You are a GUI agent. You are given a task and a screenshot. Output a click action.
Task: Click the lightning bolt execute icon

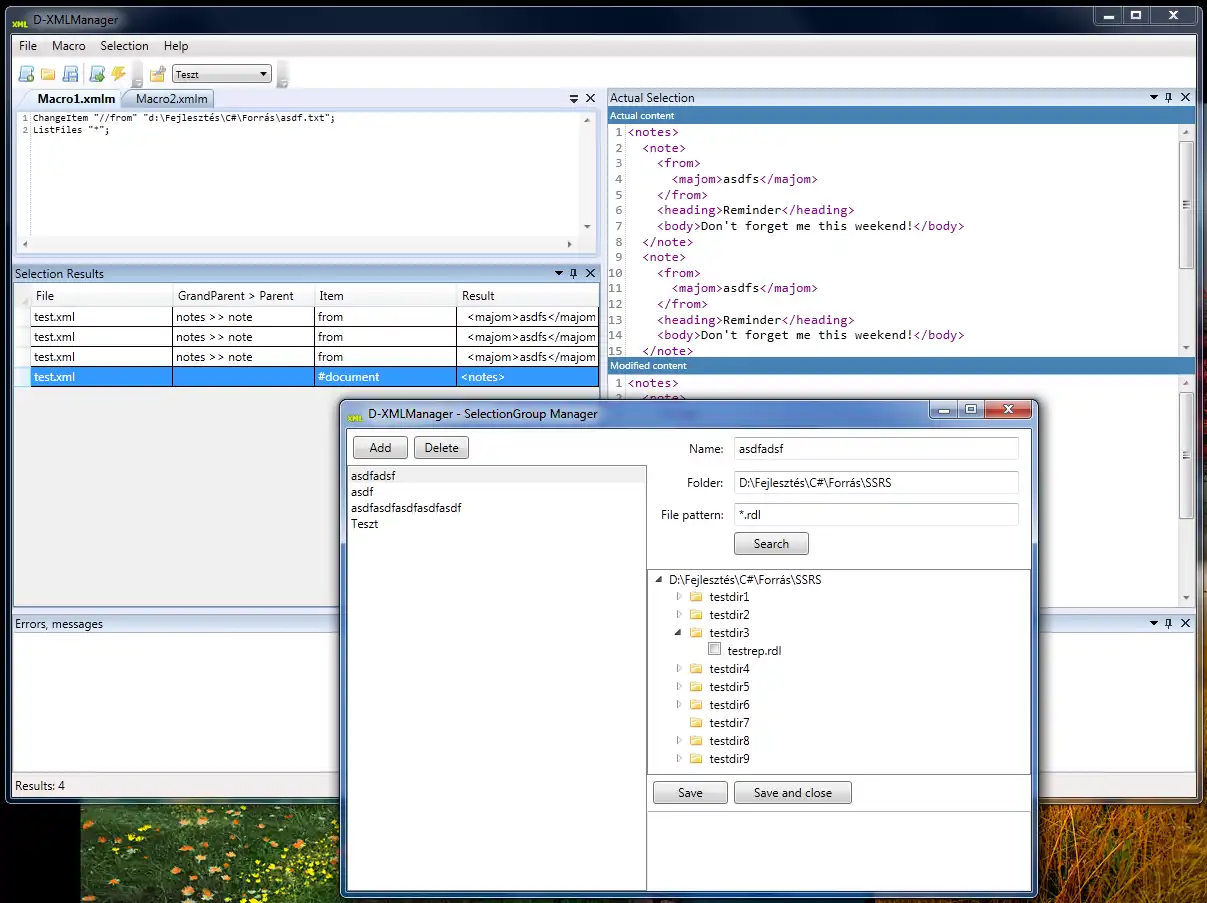click(119, 74)
